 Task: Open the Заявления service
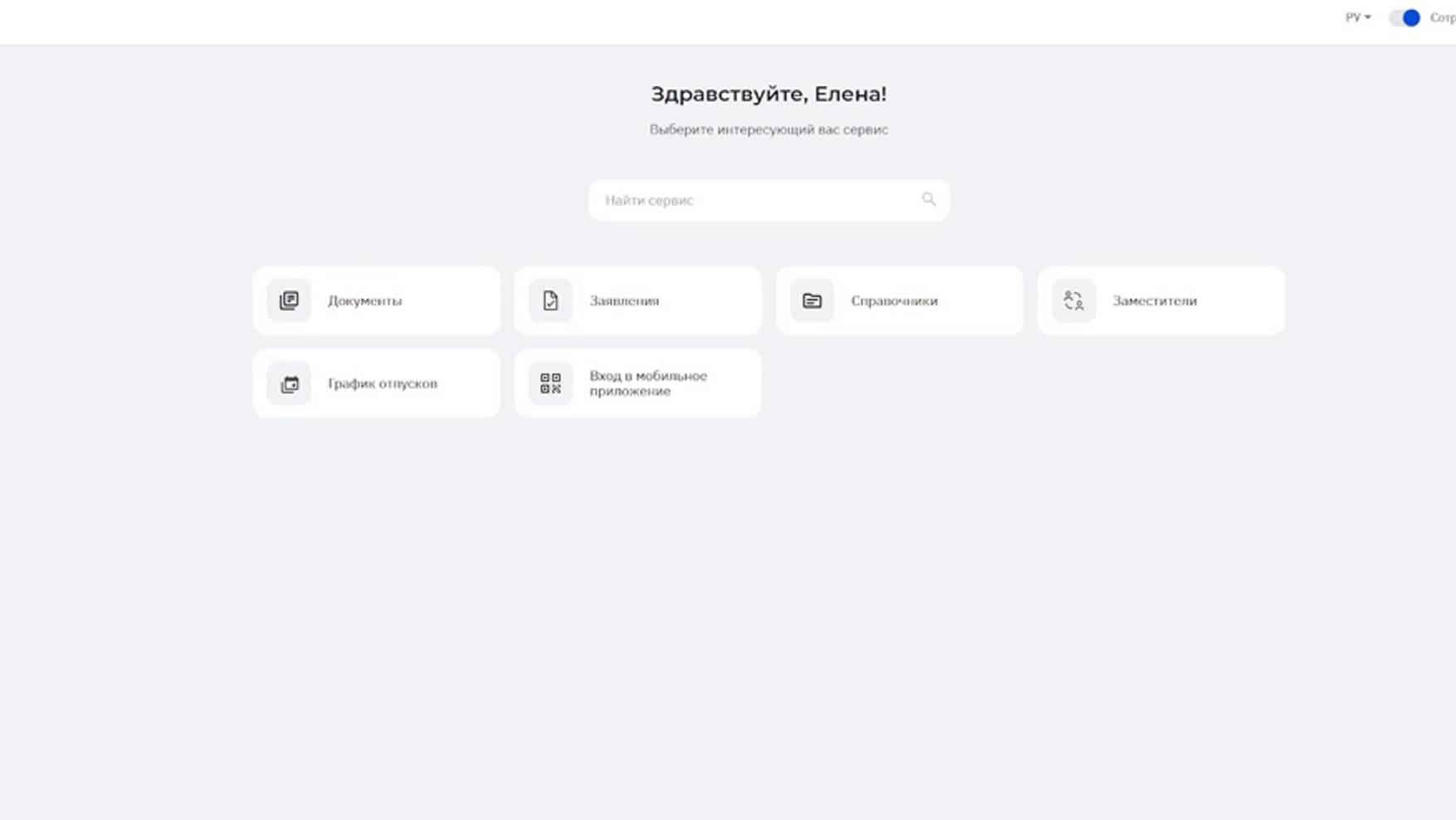624,300
